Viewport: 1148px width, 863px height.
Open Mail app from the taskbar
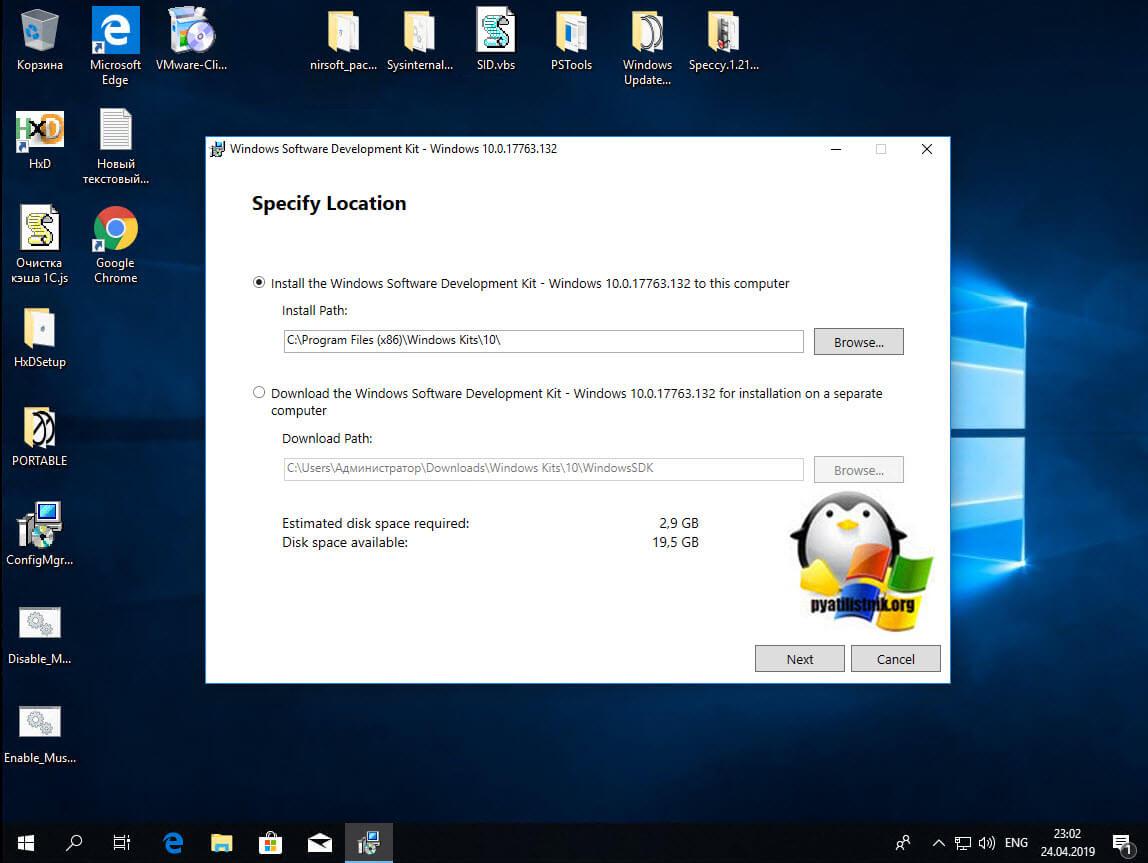click(x=319, y=843)
